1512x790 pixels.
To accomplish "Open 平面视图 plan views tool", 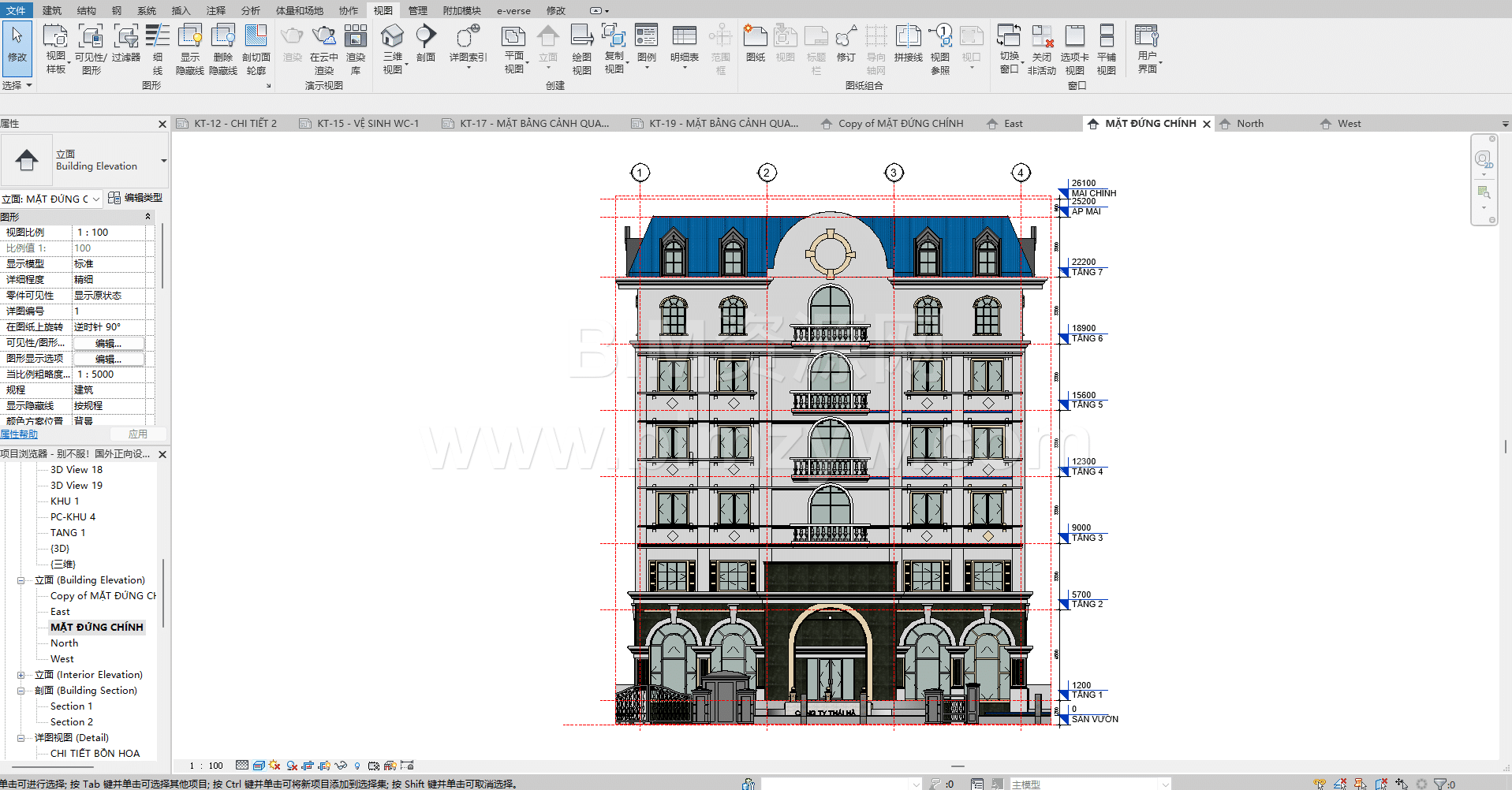I will coord(513,49).
